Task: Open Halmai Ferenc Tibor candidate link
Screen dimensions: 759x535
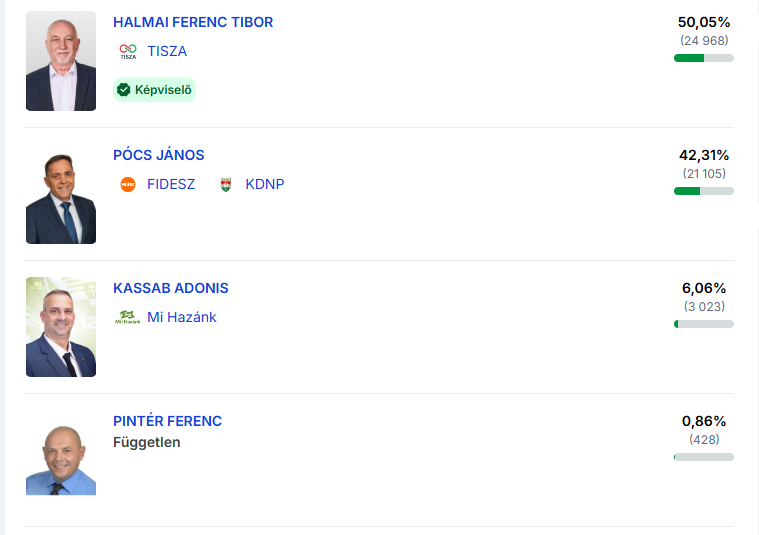Action: click(x=193, y=22)
